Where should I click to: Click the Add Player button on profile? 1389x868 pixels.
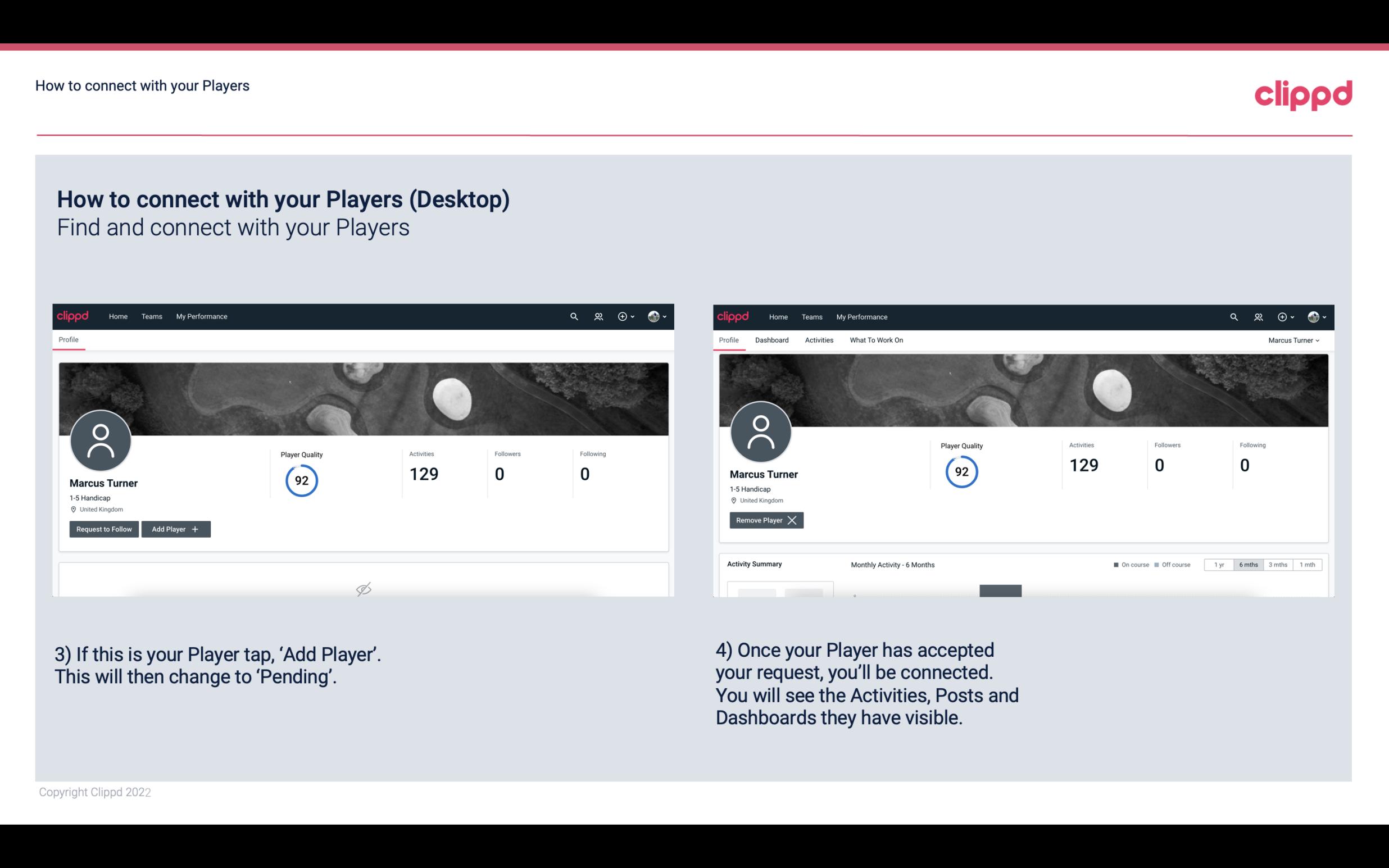tap(175, 529)
